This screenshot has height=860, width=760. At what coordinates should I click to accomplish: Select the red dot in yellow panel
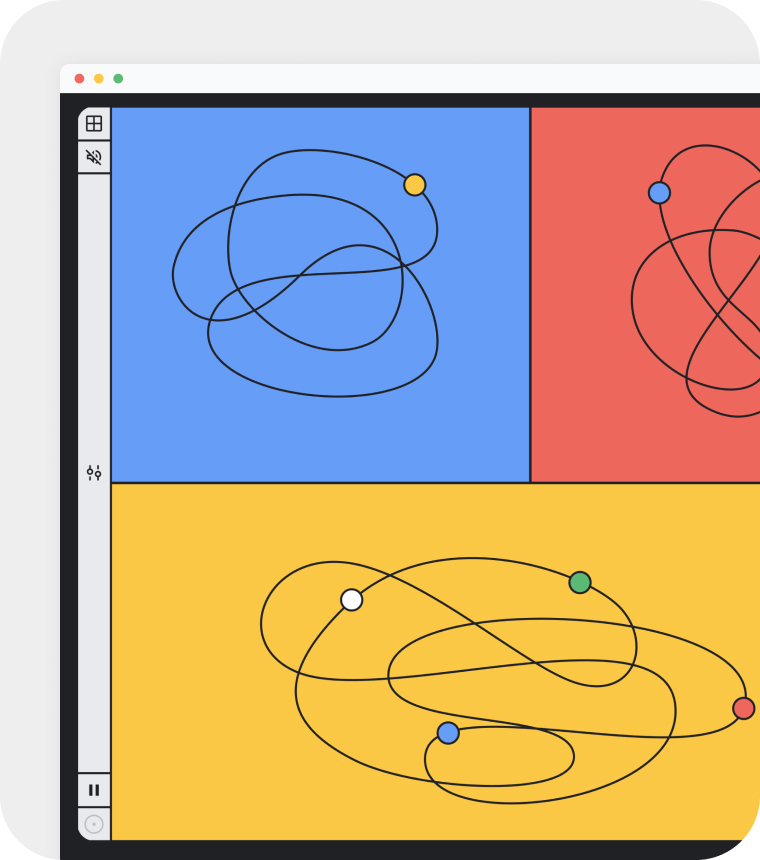[743, 708]
